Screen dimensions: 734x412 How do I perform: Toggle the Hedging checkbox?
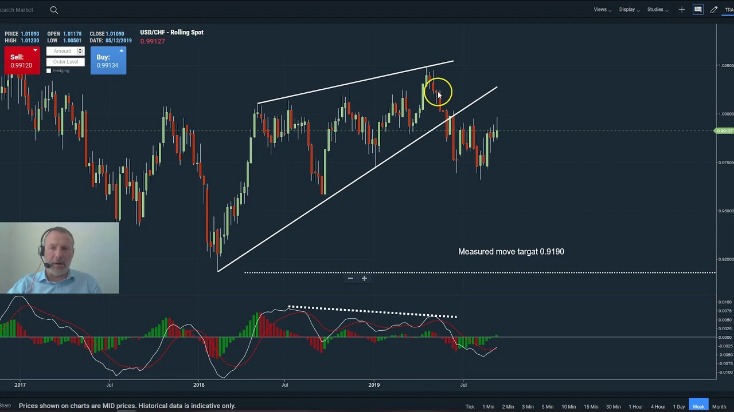tap(49, 71)
